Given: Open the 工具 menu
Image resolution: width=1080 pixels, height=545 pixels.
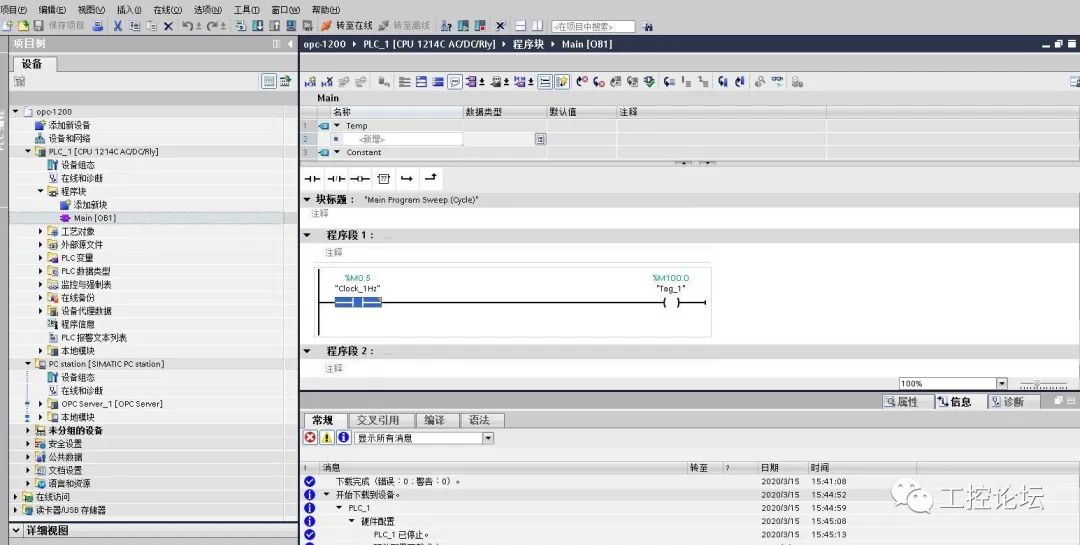Looking at the screenshot, I should 247,10.
